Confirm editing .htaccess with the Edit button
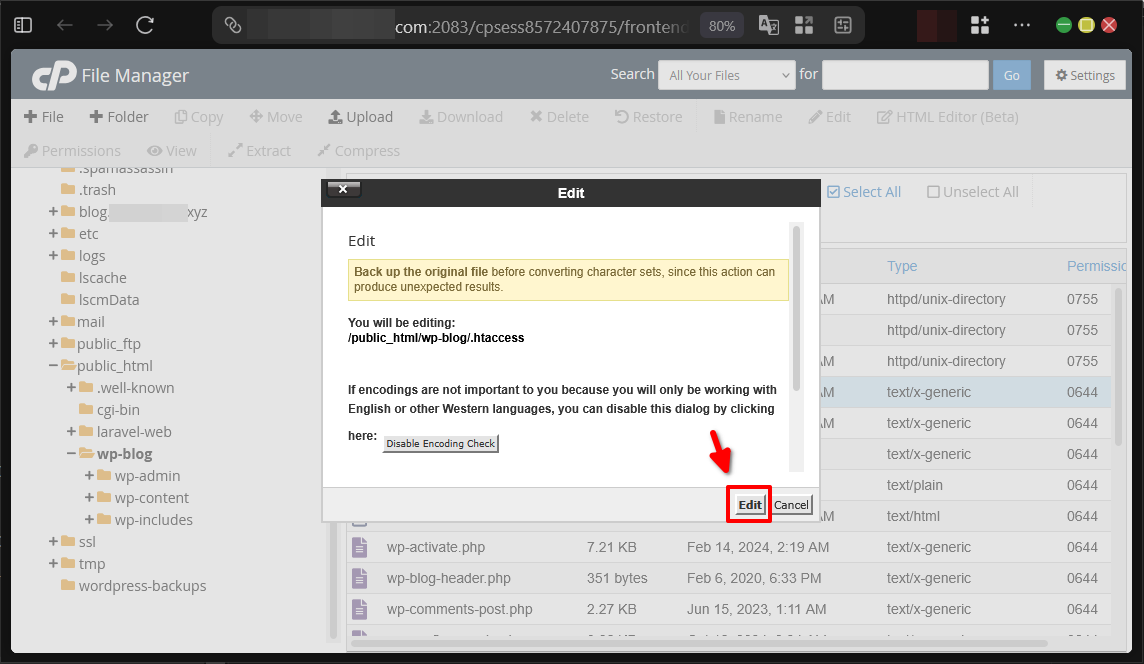The width and height of the screenshot is (1144, 664). pyautogui.click(x=748, y=504)
